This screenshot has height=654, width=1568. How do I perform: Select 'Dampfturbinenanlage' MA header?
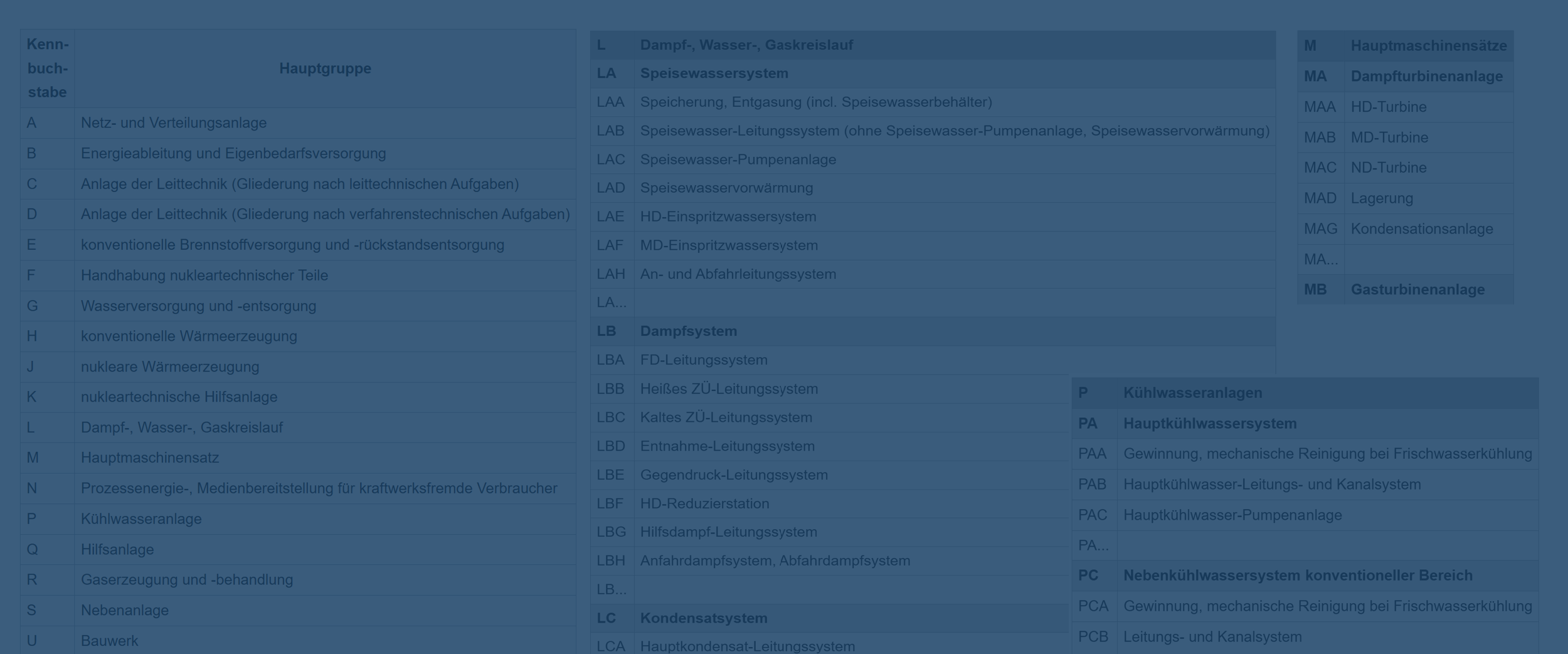1426,77
